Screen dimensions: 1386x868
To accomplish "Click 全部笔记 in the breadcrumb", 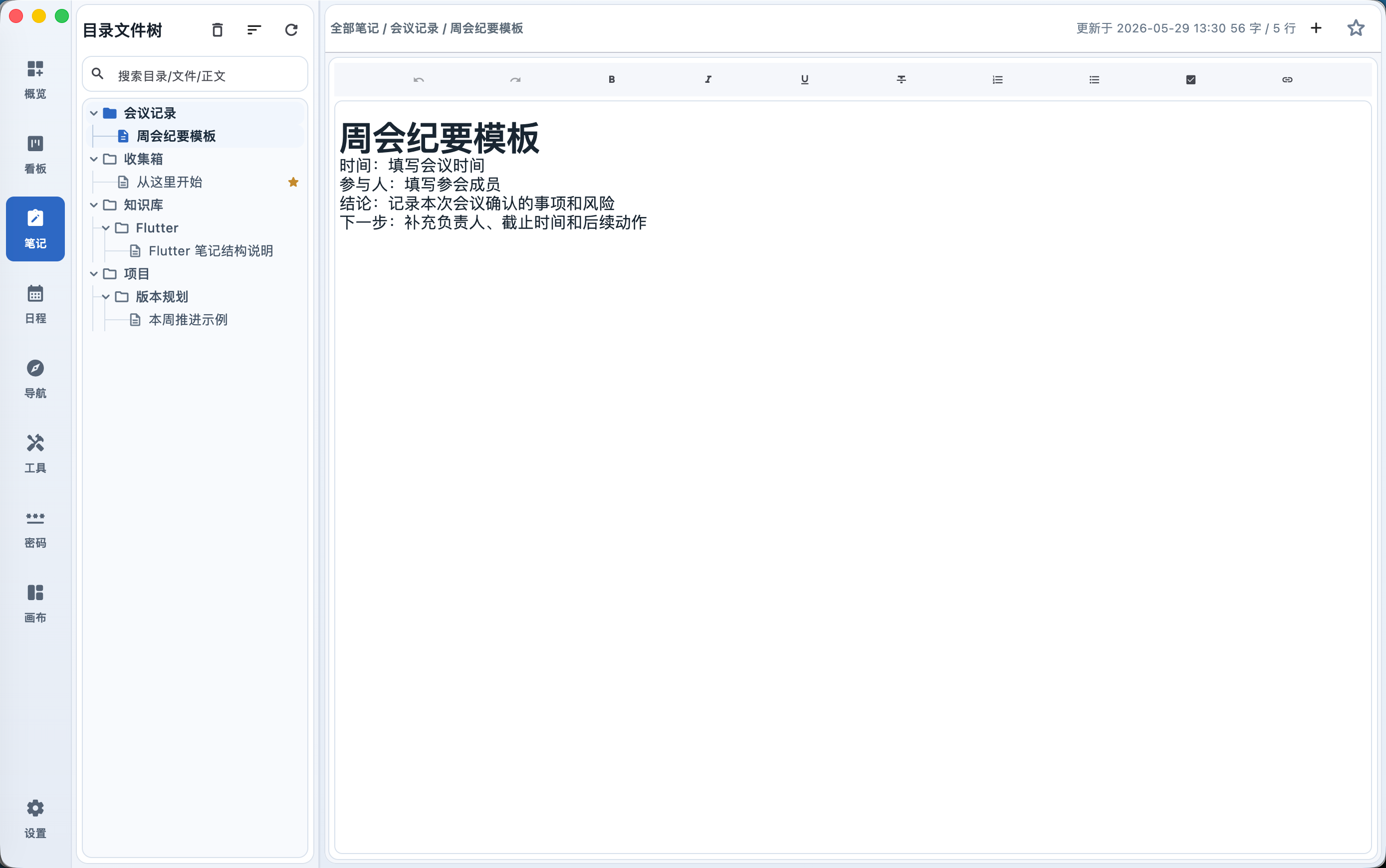I will 354,28.
